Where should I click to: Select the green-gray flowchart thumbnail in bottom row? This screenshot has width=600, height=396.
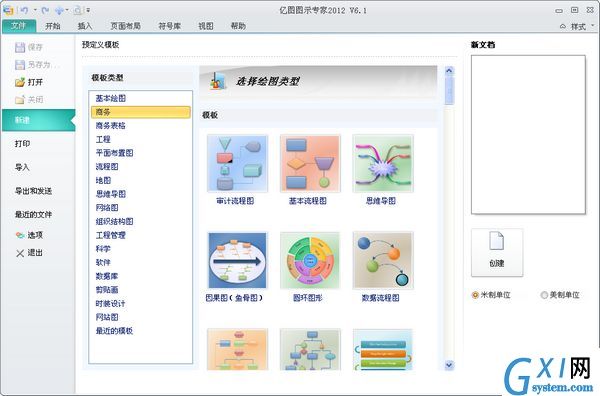pyautogui.click(x=310, y=349)
